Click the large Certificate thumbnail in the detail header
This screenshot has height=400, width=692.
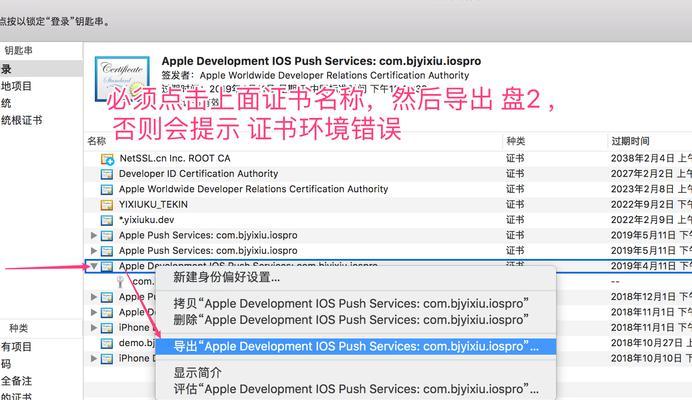pyautogui.click(x=122, y=79)
